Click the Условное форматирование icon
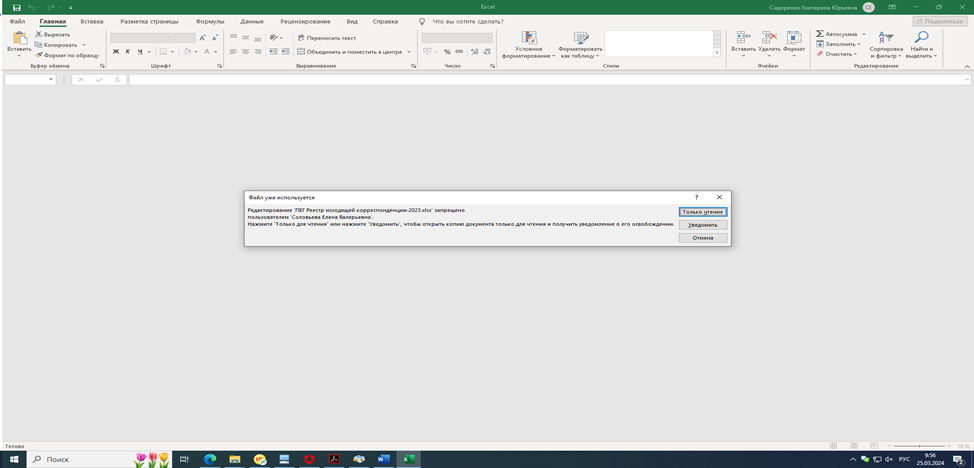Screen dimensions: 974x468 click(529, 37)
